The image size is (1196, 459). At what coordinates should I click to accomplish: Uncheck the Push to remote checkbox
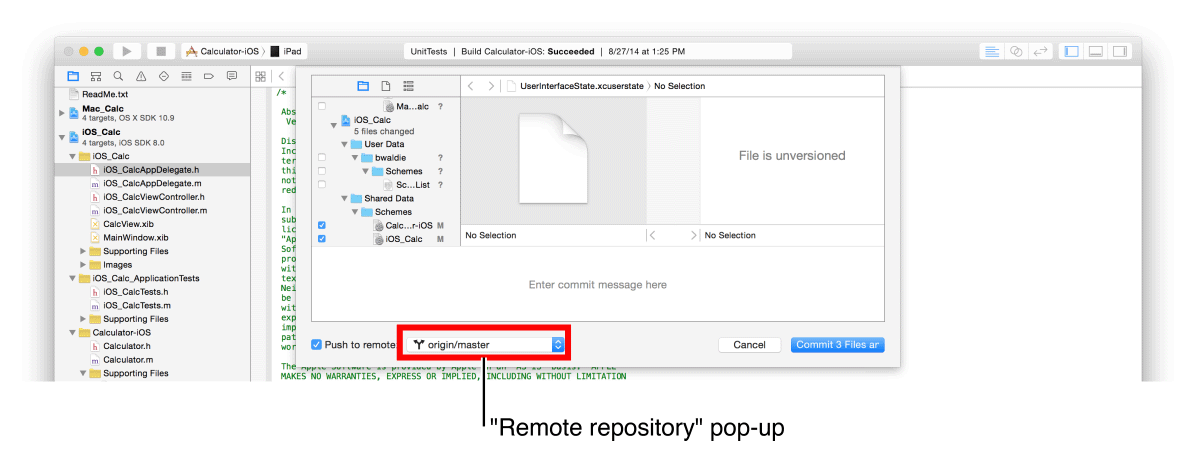(317, 345)
